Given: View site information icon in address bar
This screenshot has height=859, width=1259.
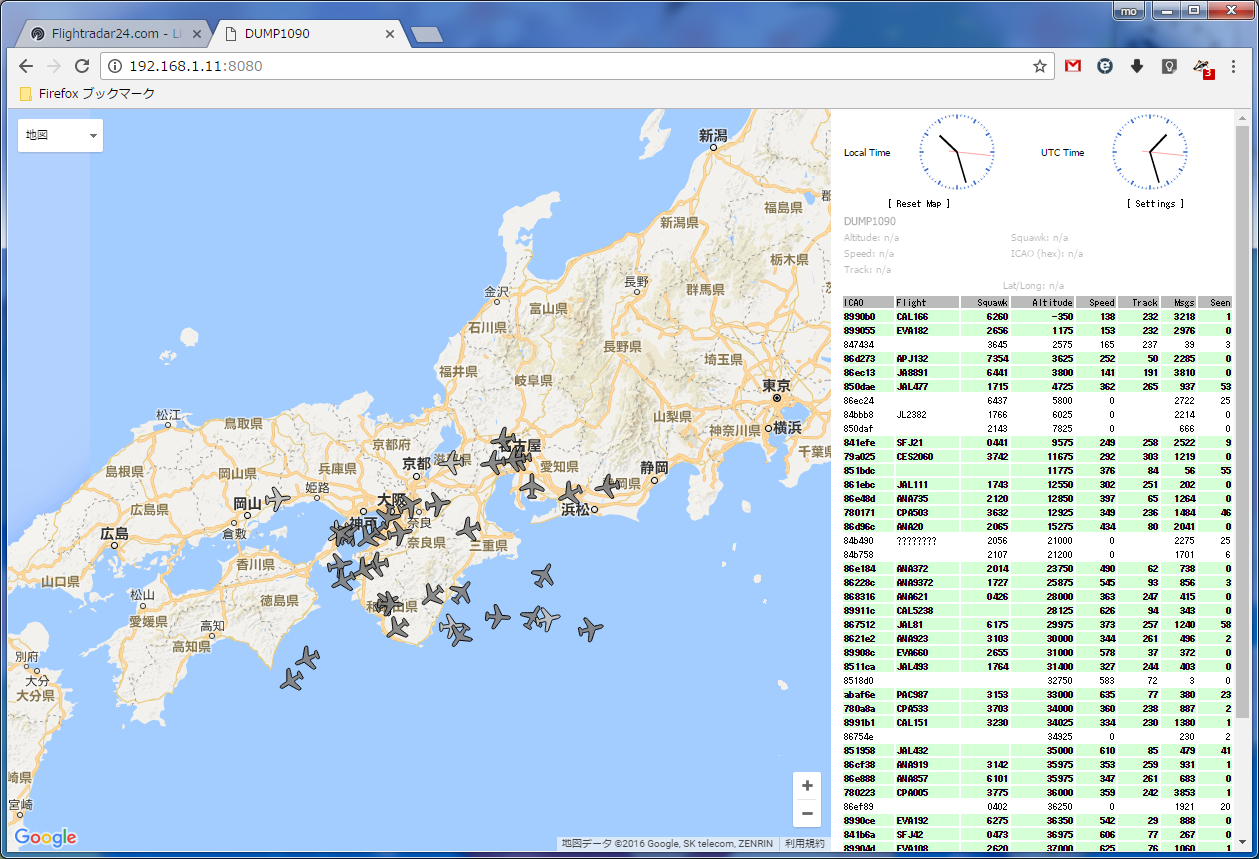Looking at the screenshot, I should point(115,66).
